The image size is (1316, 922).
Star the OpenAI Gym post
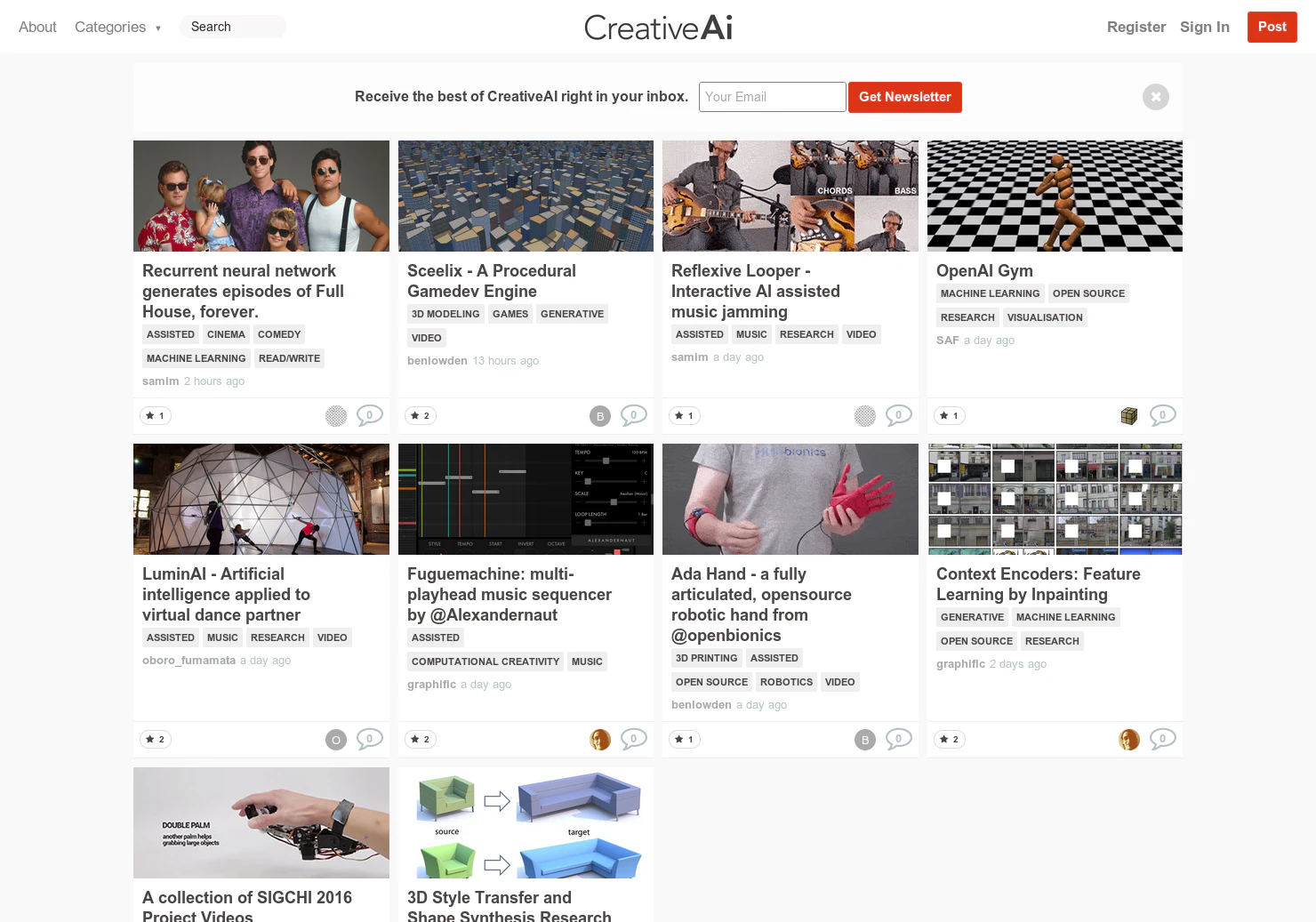950,415
